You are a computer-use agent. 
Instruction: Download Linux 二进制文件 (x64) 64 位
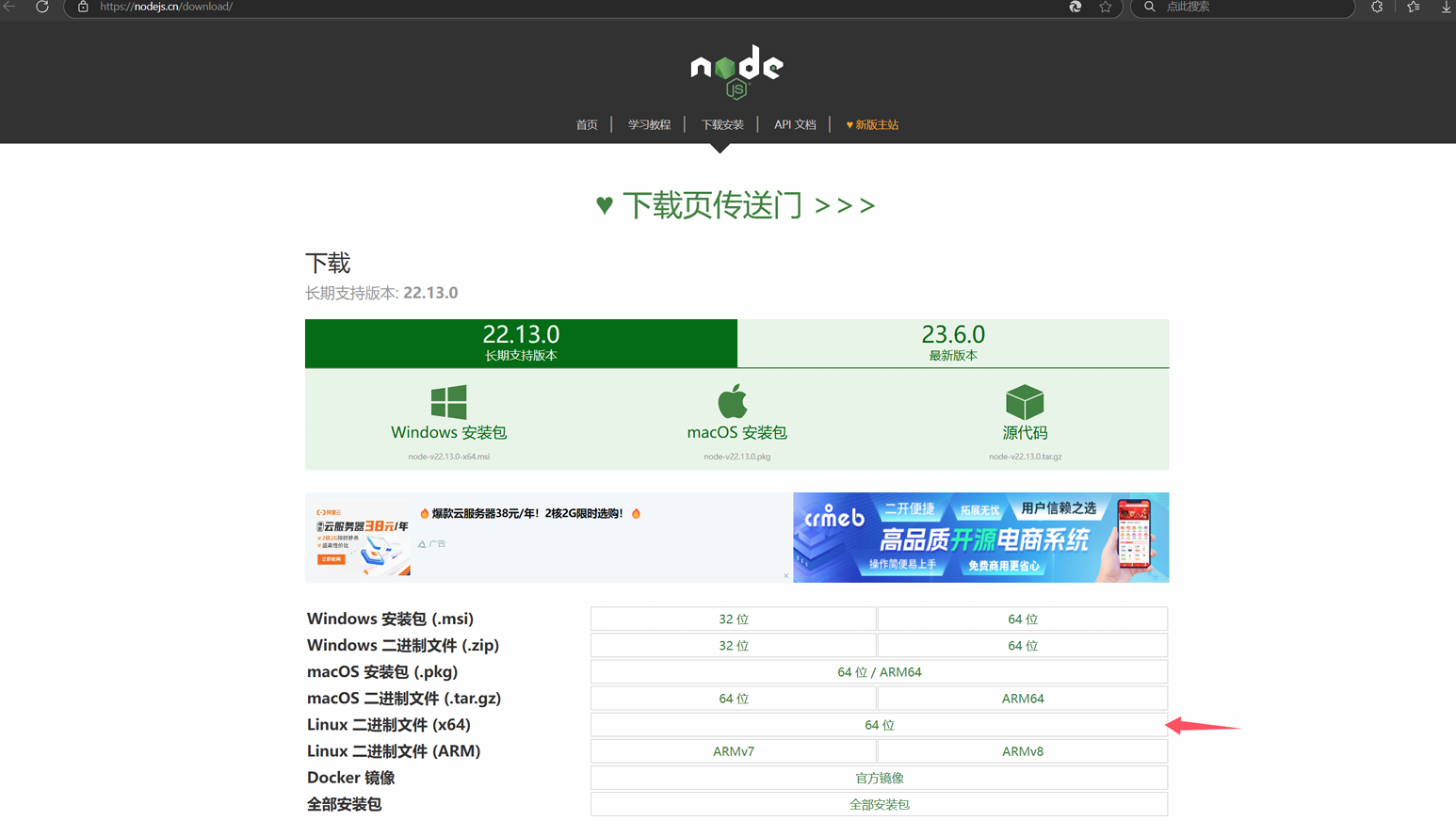(879, 725)
